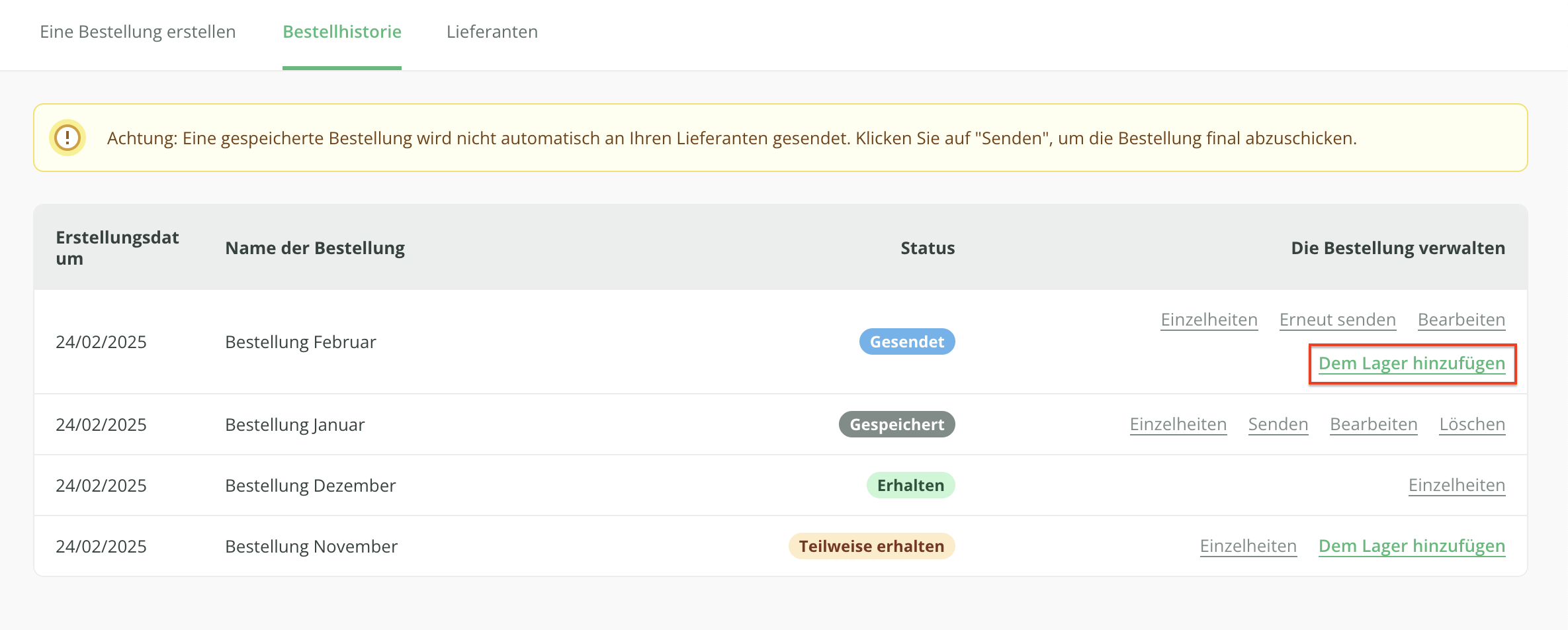Click the gray Gespeichert status badge
Image resolution: width=1568 pixels, height=630 pixels.
(x=896, y=424)
